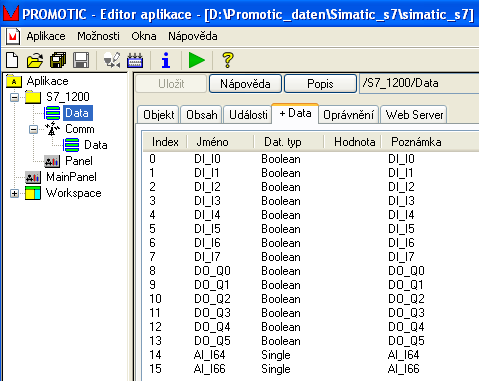The height and width of the screenshot is (381, 479).
Task: Open the Aplikace menu
Action: tap(46, 36)
